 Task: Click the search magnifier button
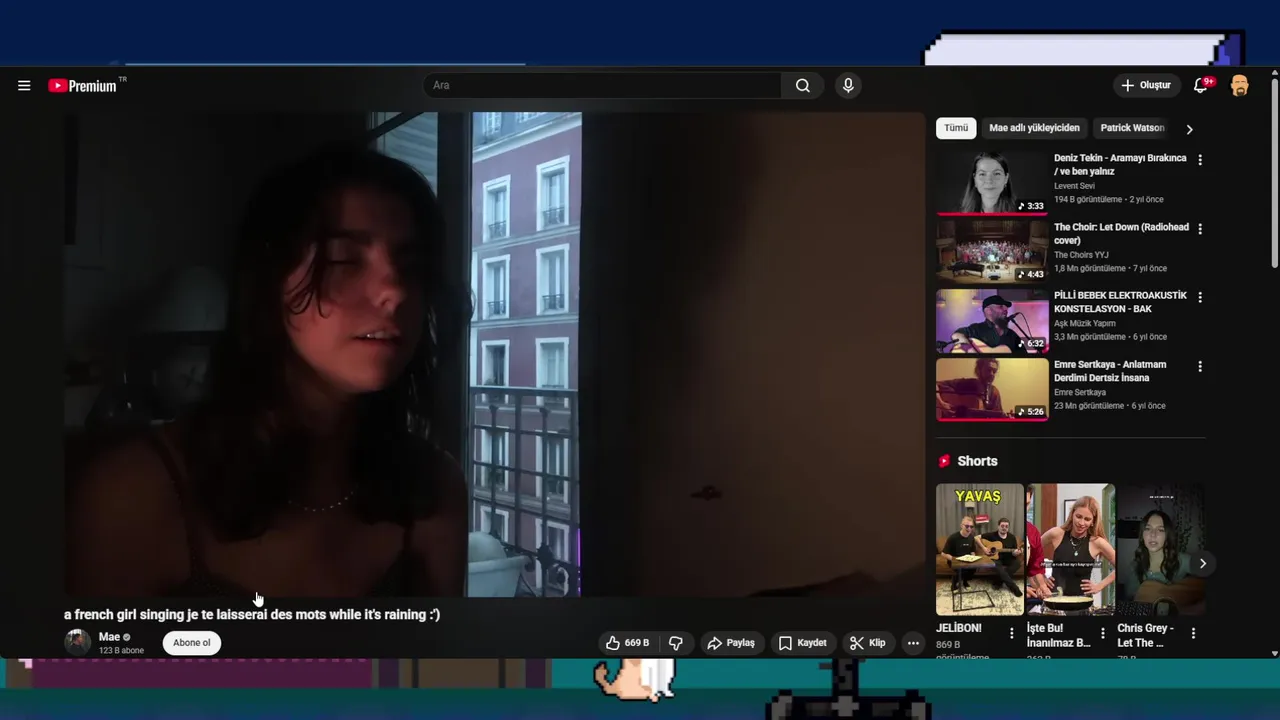click(x=802, y=85)
